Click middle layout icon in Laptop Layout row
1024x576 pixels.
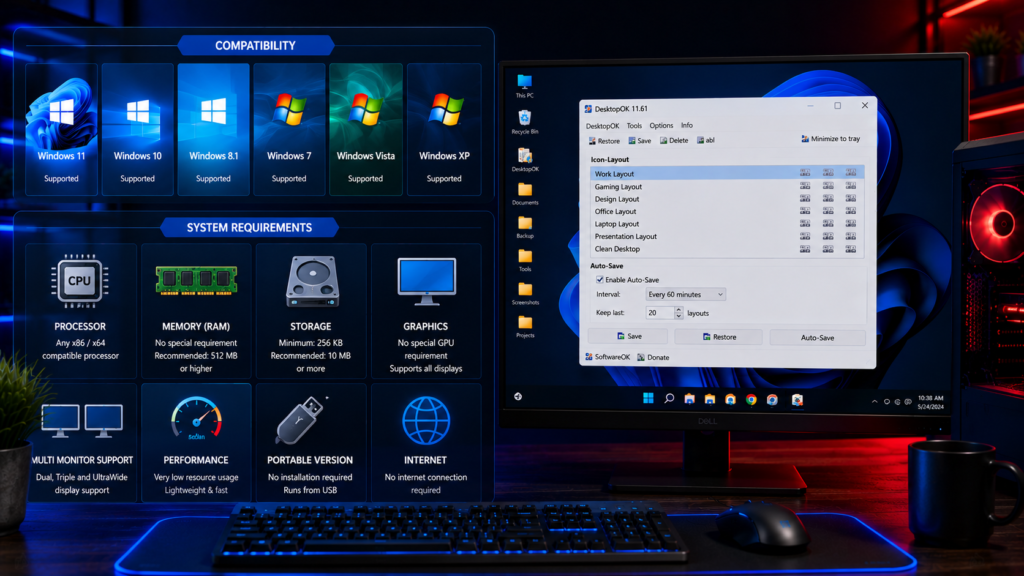pos(828,223)
